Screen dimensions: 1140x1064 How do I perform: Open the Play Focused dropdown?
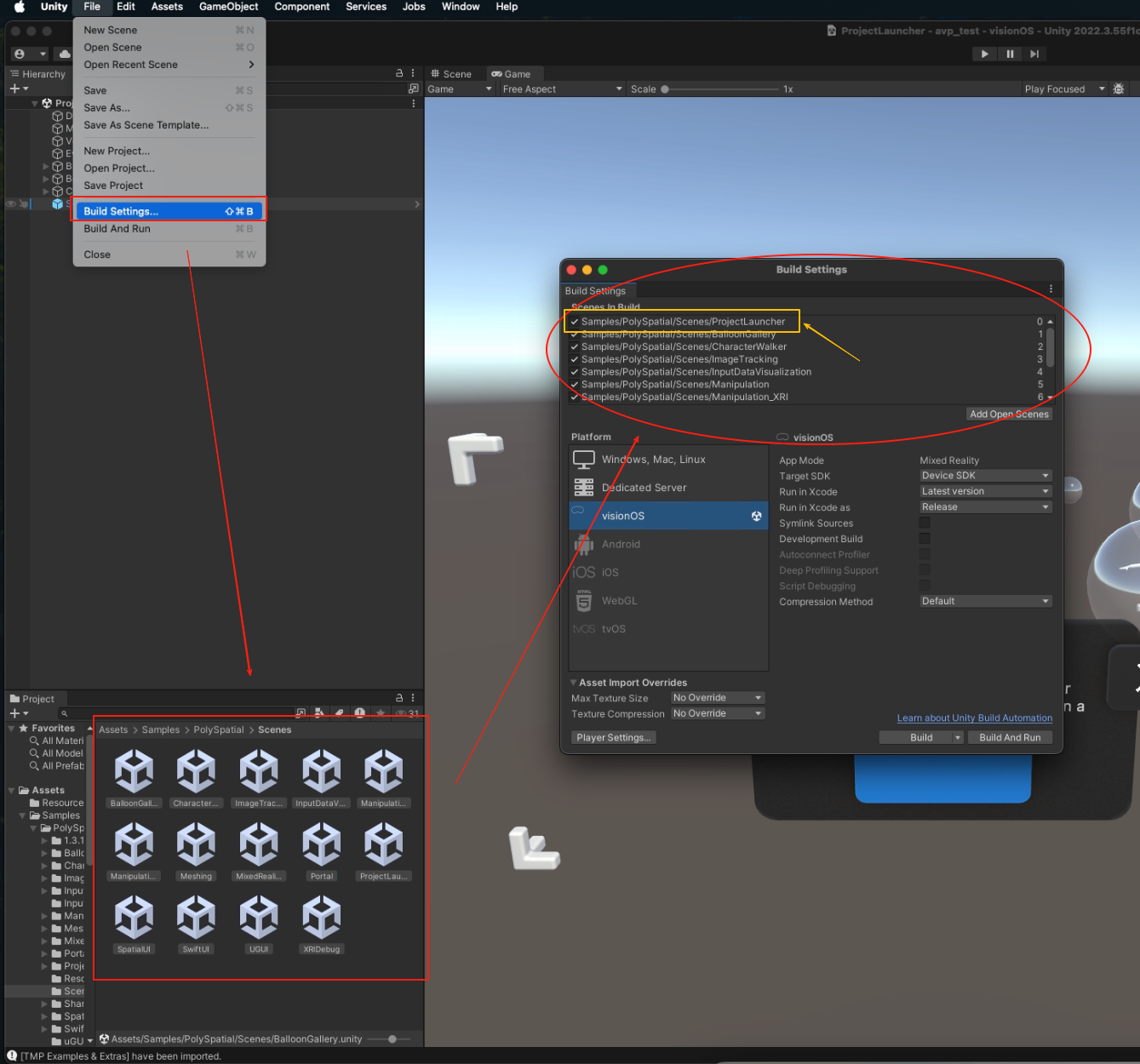(1064, 89)
